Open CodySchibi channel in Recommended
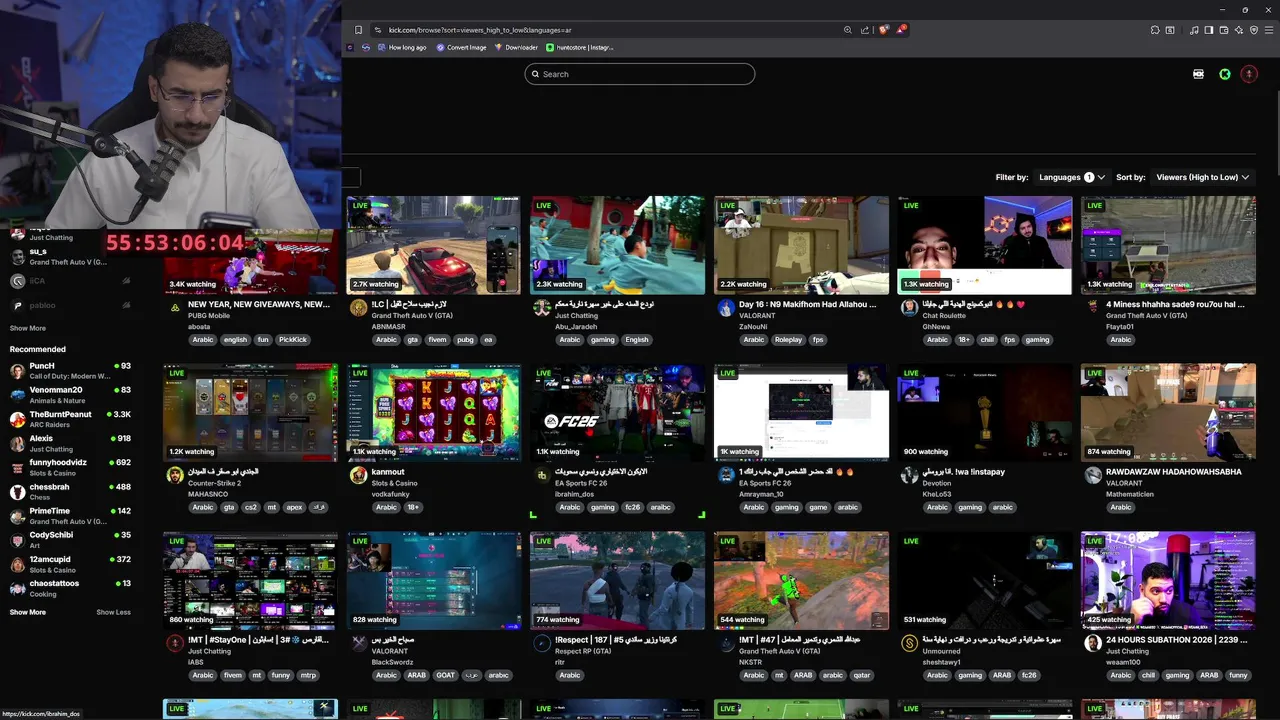This screenshot has height=720, width=1280. click(70, 540)
